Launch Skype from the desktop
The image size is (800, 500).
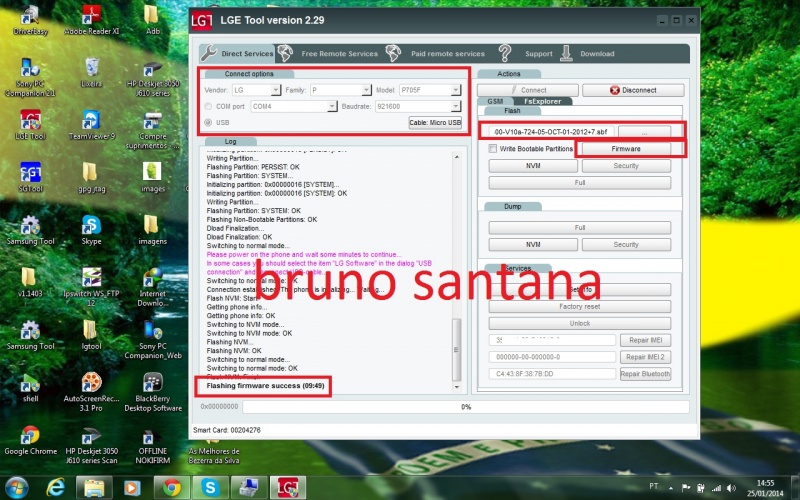pyautogui.click(x=91, y=230)
